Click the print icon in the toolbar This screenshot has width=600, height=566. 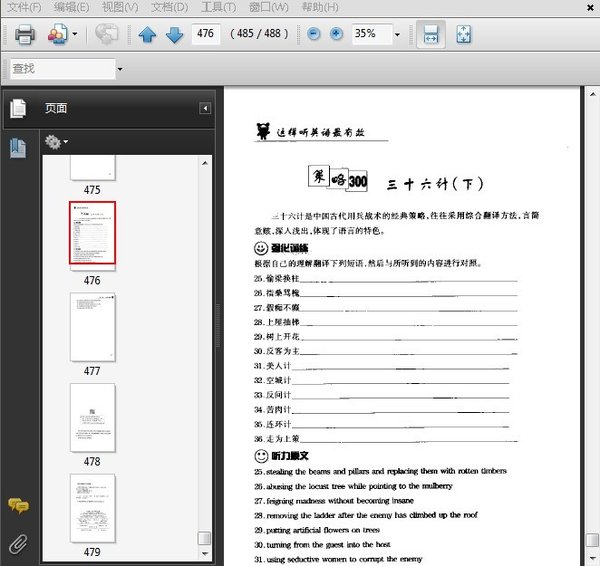(x=24, y=34)
